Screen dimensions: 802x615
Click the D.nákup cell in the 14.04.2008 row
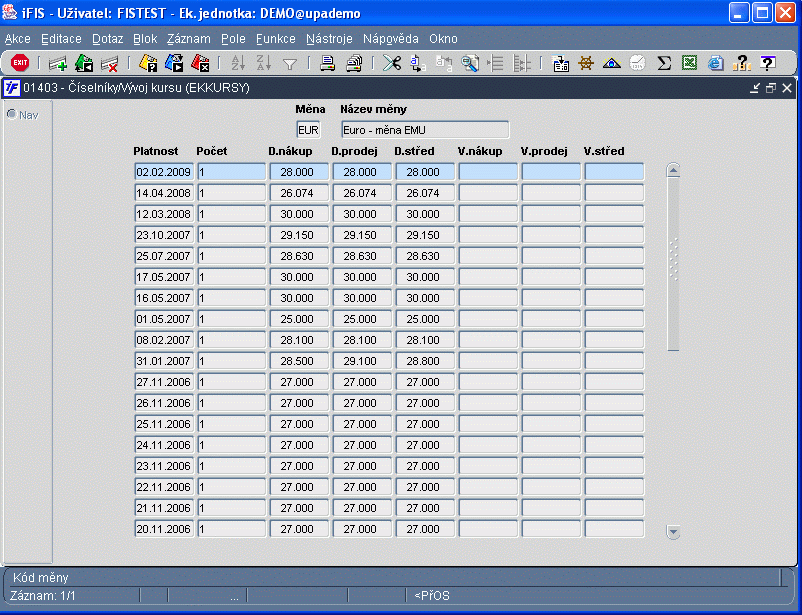(x=299, y=193)
